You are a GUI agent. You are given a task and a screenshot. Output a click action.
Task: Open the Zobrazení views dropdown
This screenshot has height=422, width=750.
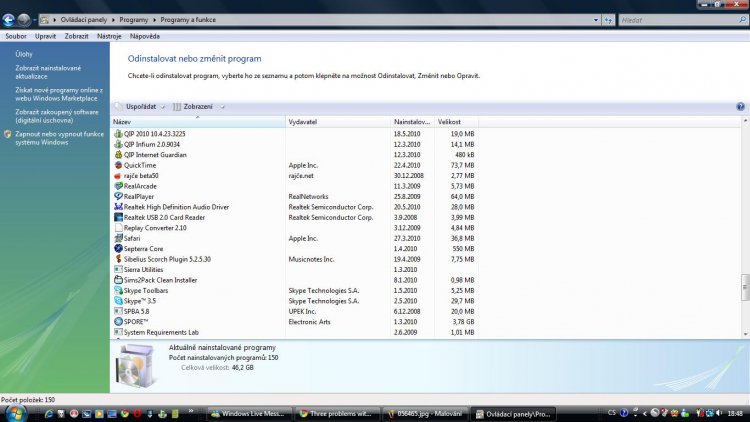coord(199,107)
